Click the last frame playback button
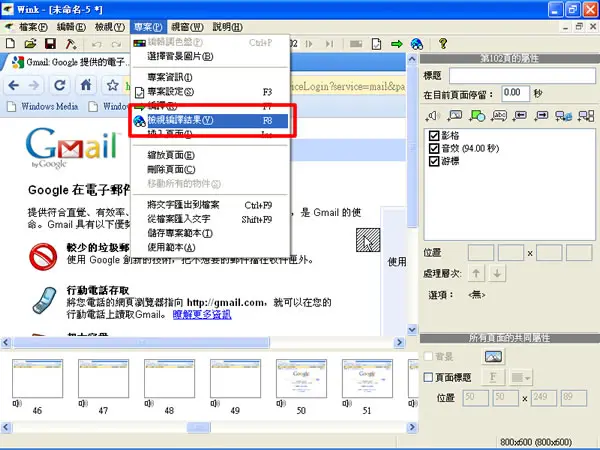 click(329, 44)
